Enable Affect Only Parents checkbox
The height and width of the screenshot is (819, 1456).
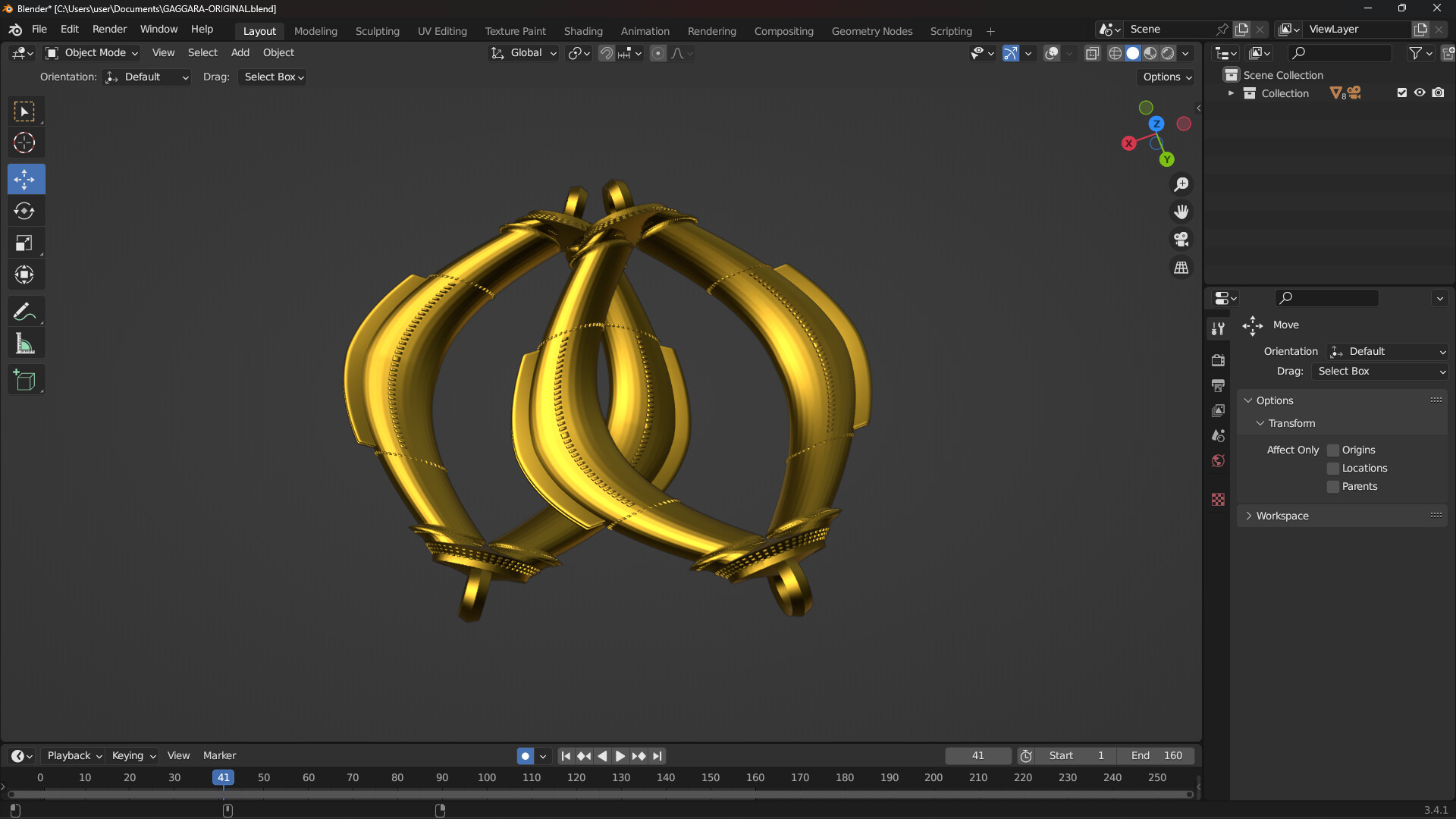[1332, 487]
